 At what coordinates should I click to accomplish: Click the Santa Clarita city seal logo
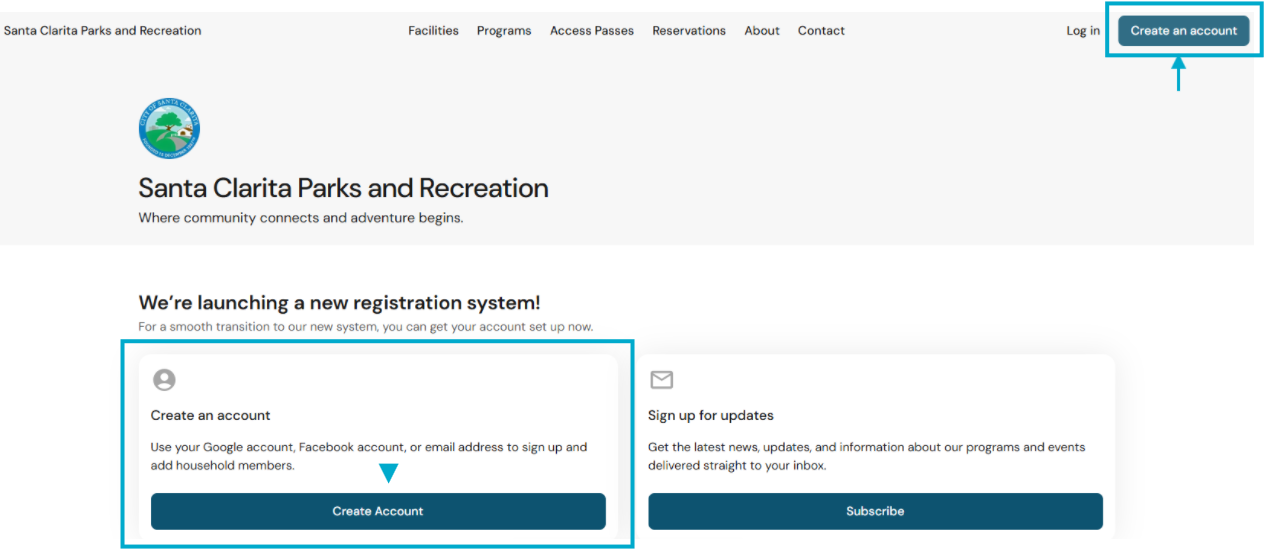(x=169, y=128)
